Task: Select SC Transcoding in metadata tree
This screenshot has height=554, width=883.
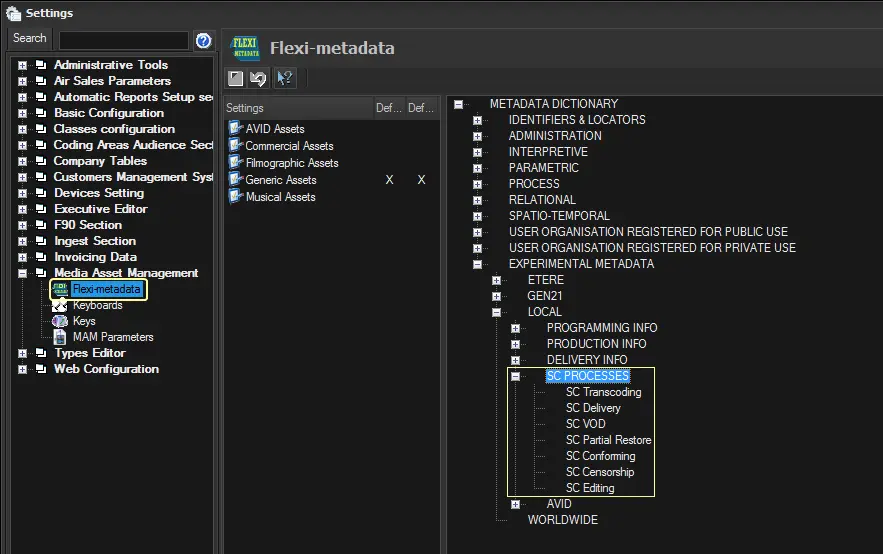Action: pos(603,392)
